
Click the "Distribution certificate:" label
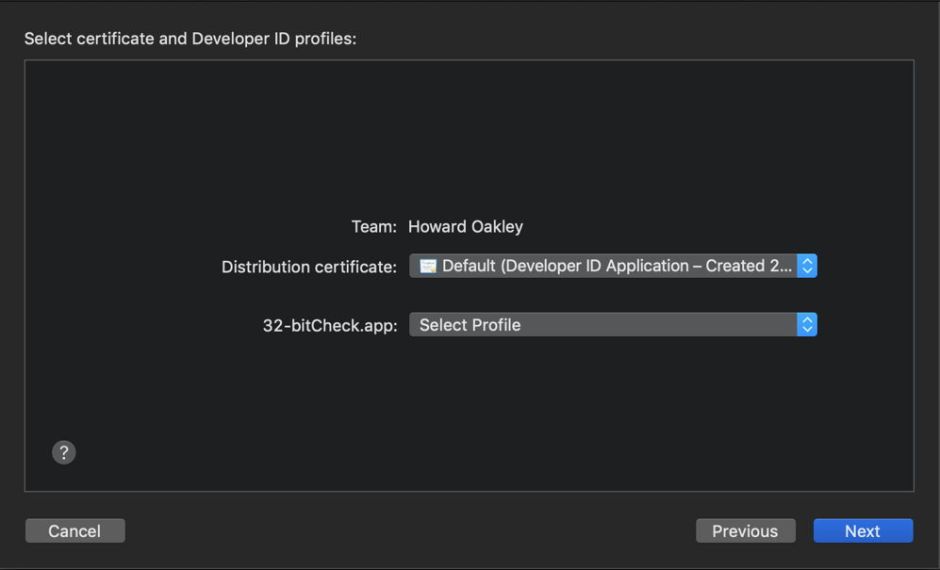point(309,268)
